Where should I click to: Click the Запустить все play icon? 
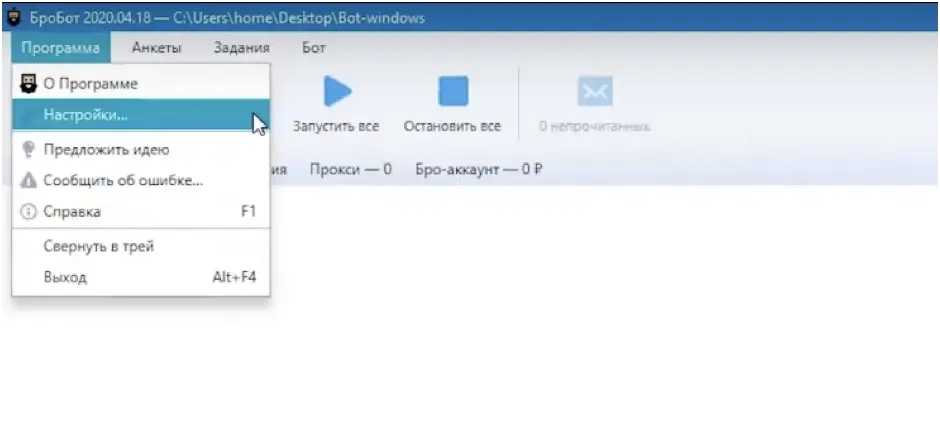pos(337,92)
